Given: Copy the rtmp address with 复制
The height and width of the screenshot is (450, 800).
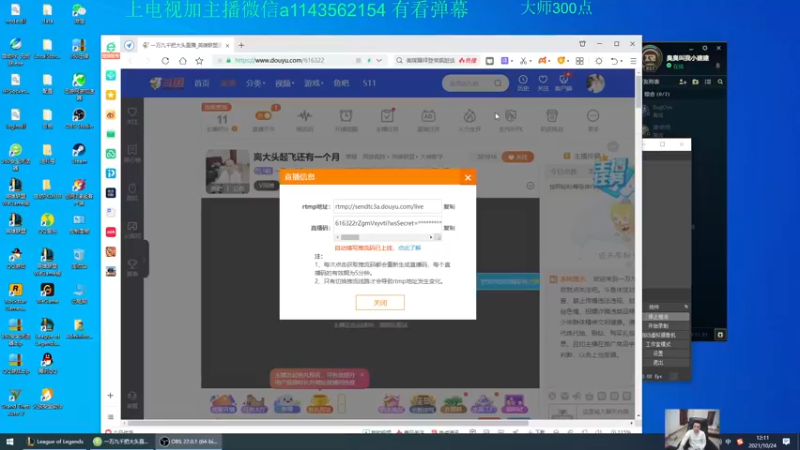Looking at the screenshot, I should tap(449, 207).
